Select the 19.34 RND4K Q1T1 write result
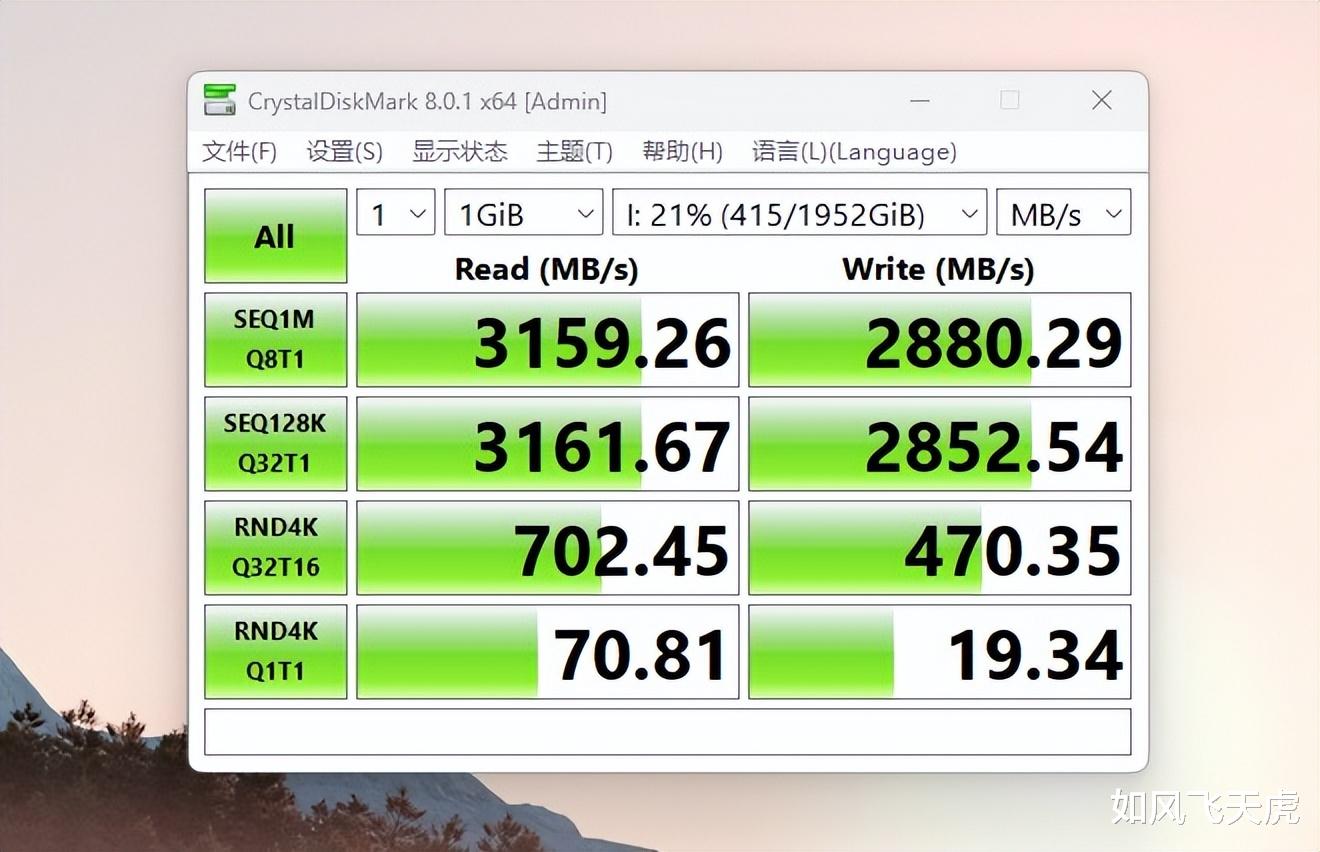The image size is (1320, 852). click(940, 652)
